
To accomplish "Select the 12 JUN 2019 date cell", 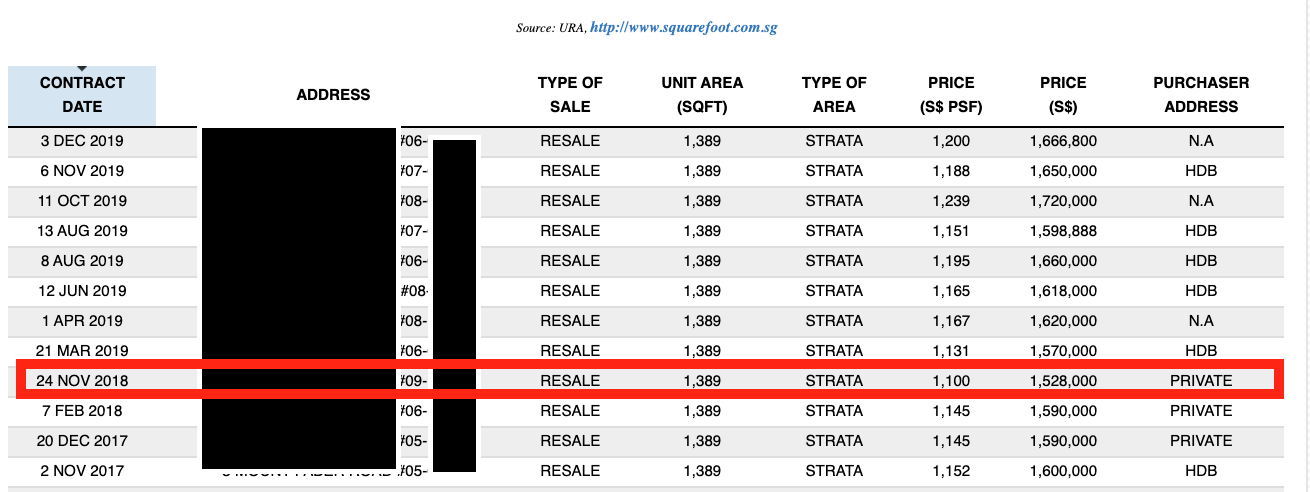I will [x=82, y=291].
